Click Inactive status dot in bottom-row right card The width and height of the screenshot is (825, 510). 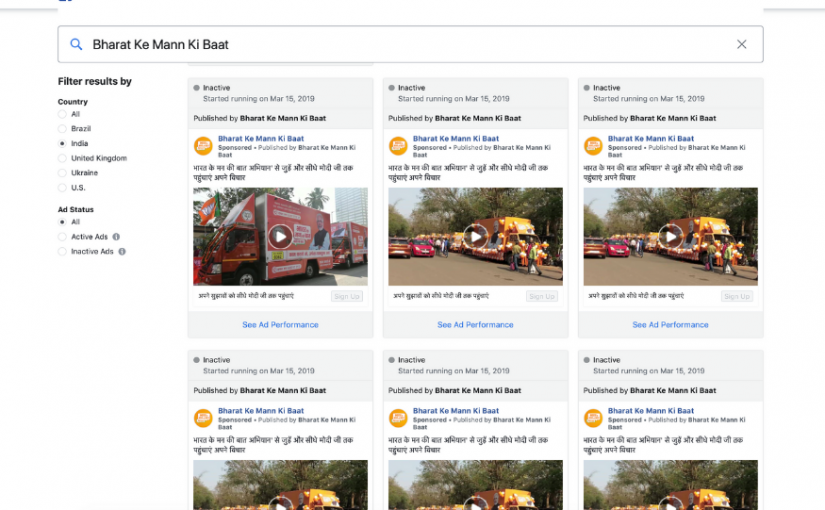[x=587, y=360]
